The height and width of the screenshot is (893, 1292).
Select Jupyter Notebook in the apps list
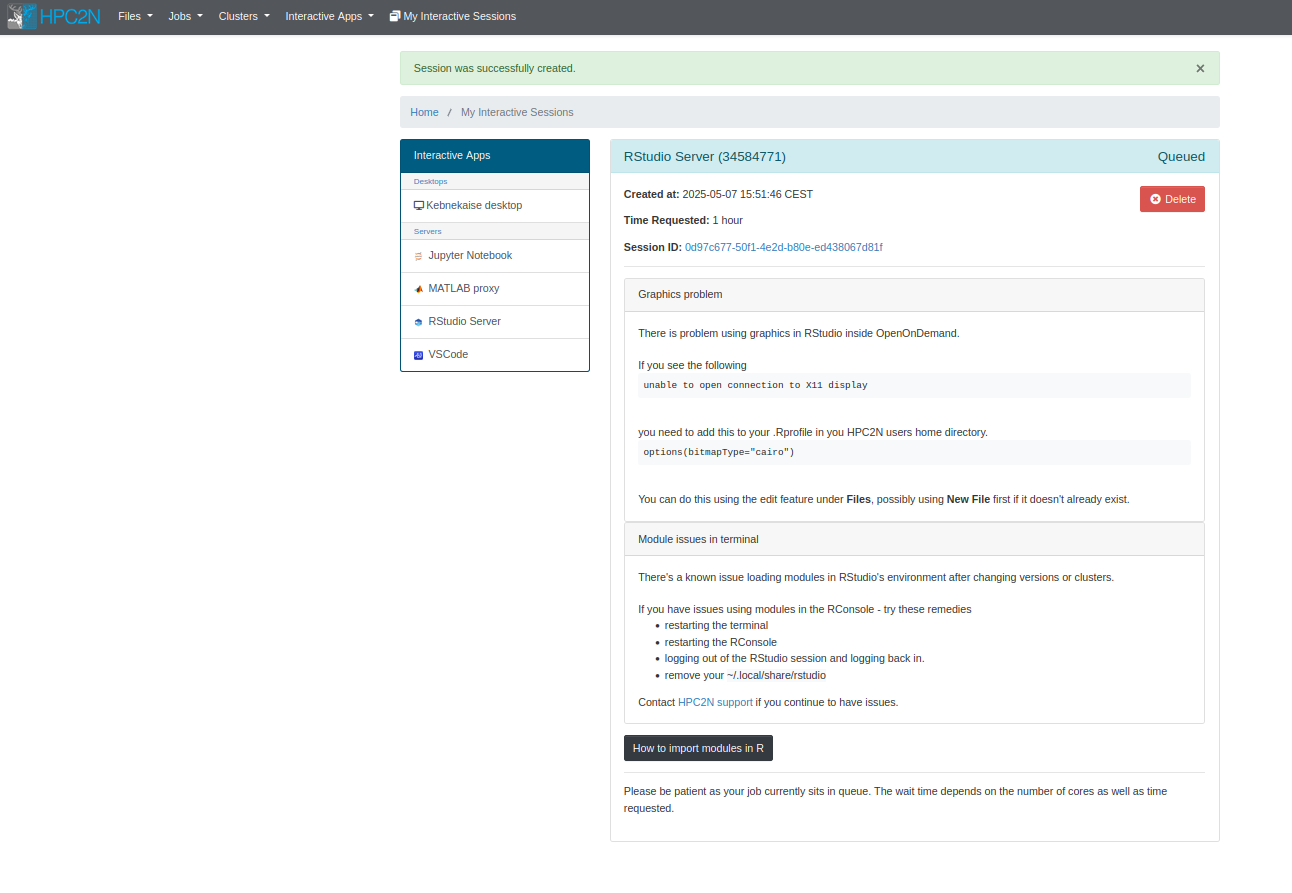[495, 256]
